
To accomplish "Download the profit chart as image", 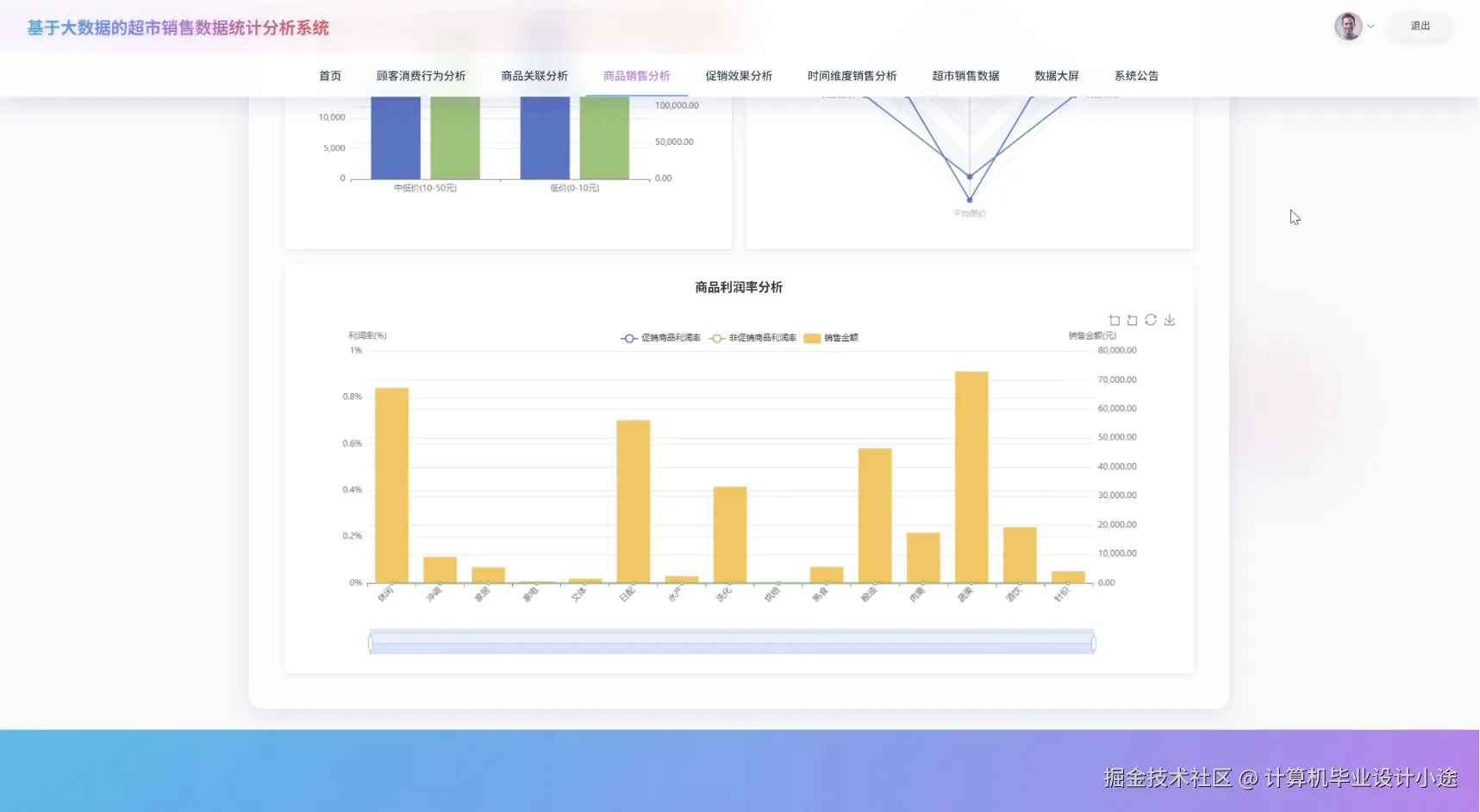I will [1170, 320].
